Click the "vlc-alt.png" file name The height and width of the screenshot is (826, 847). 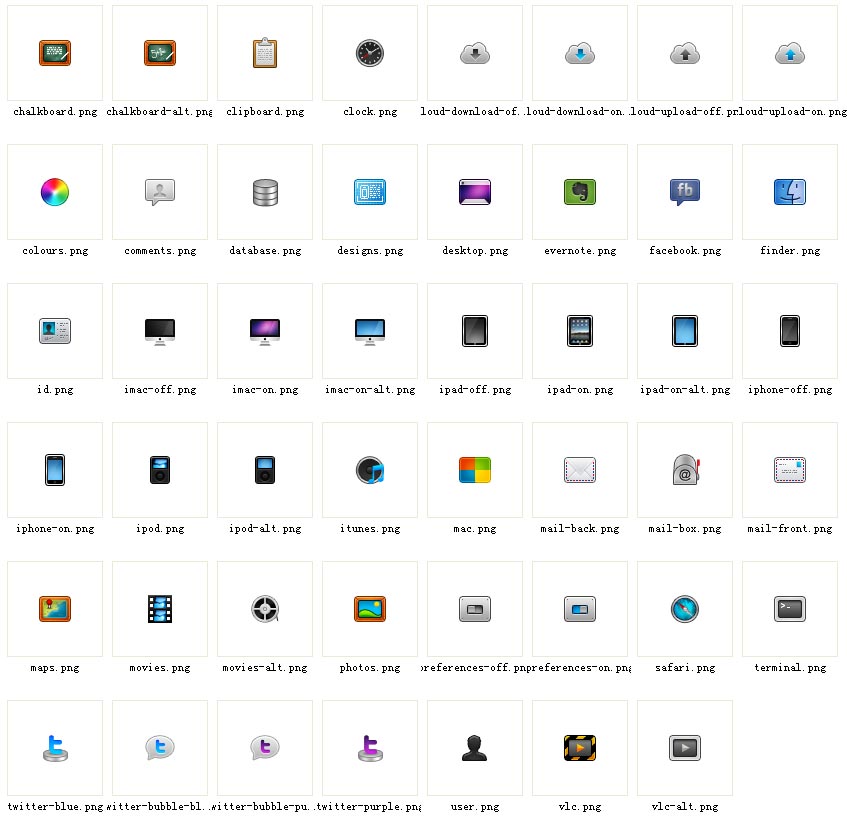685,807
